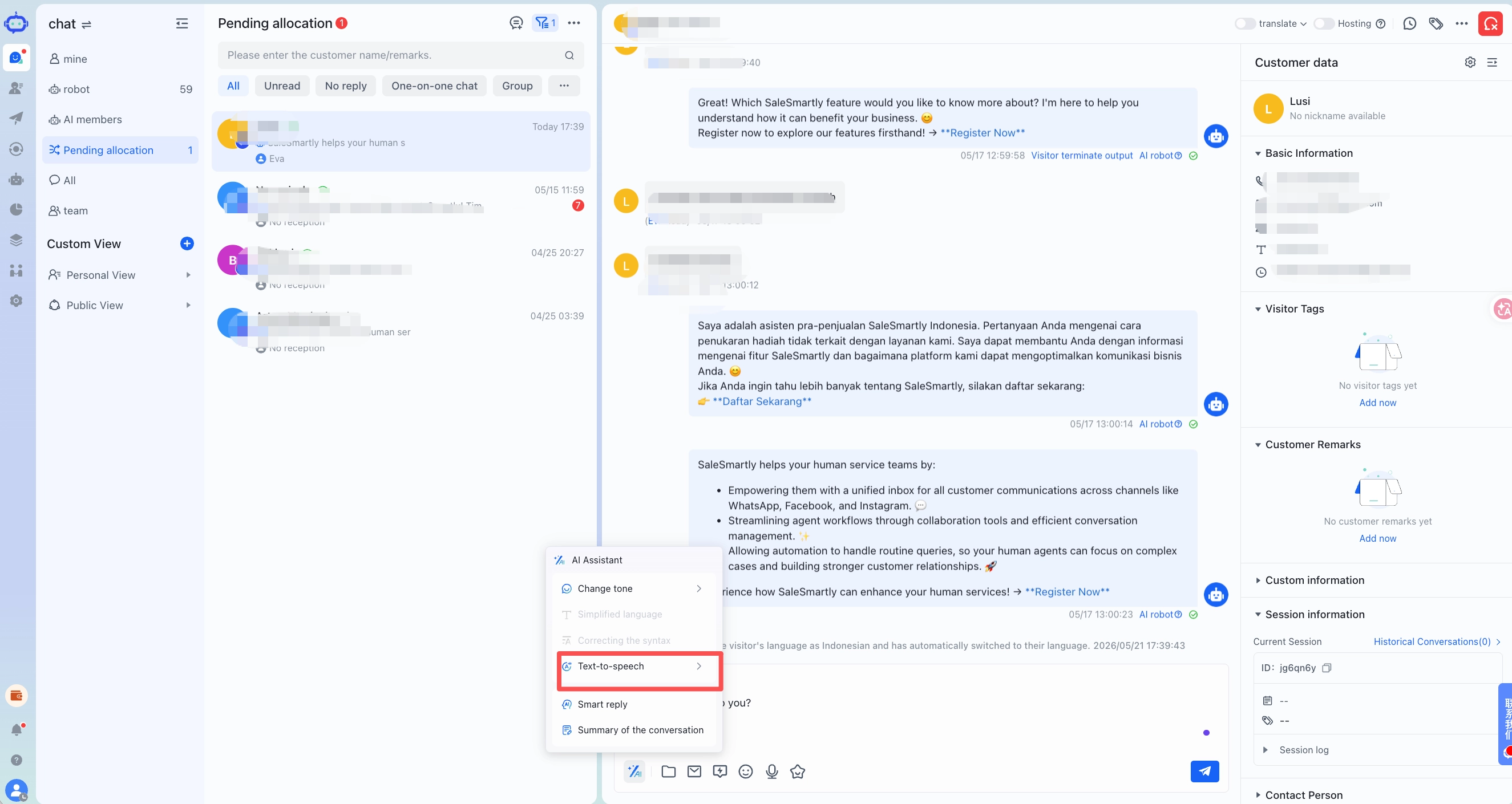Open the mine list in the chat sidebar
The width and height of the screenshot is (1512, 804).
point(120,59)
